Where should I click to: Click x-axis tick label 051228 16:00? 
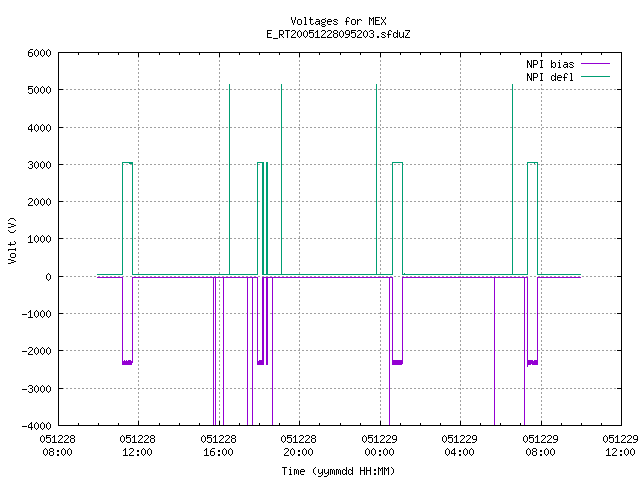point(218,446)
